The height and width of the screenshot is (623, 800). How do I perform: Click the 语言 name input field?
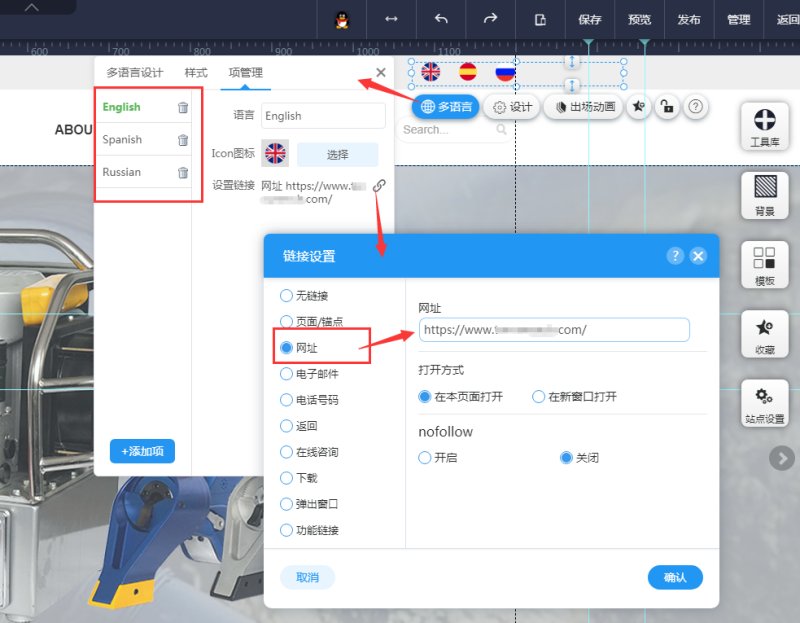[323, 116]
